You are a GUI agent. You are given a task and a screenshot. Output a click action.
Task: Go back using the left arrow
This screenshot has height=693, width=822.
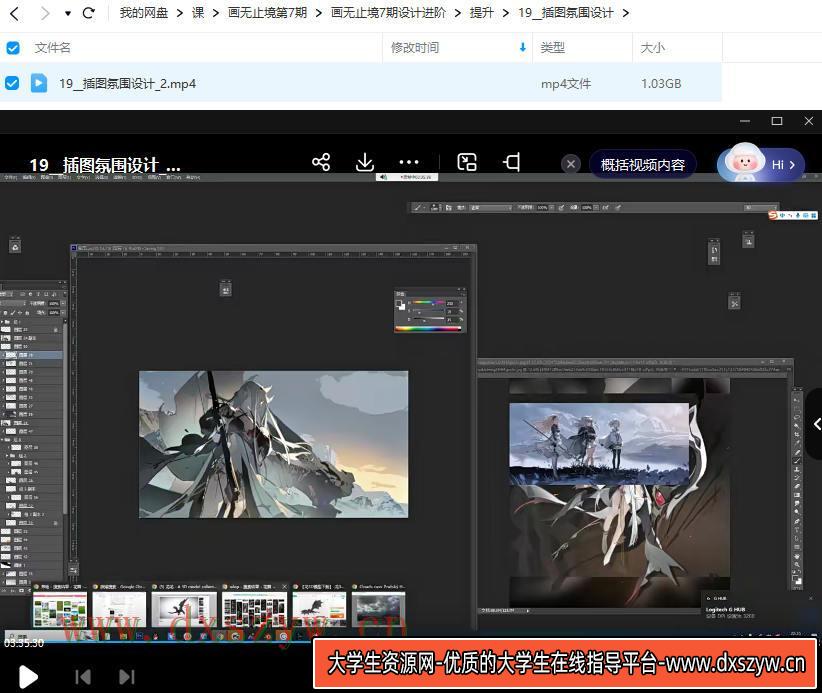tap(15, 14)
